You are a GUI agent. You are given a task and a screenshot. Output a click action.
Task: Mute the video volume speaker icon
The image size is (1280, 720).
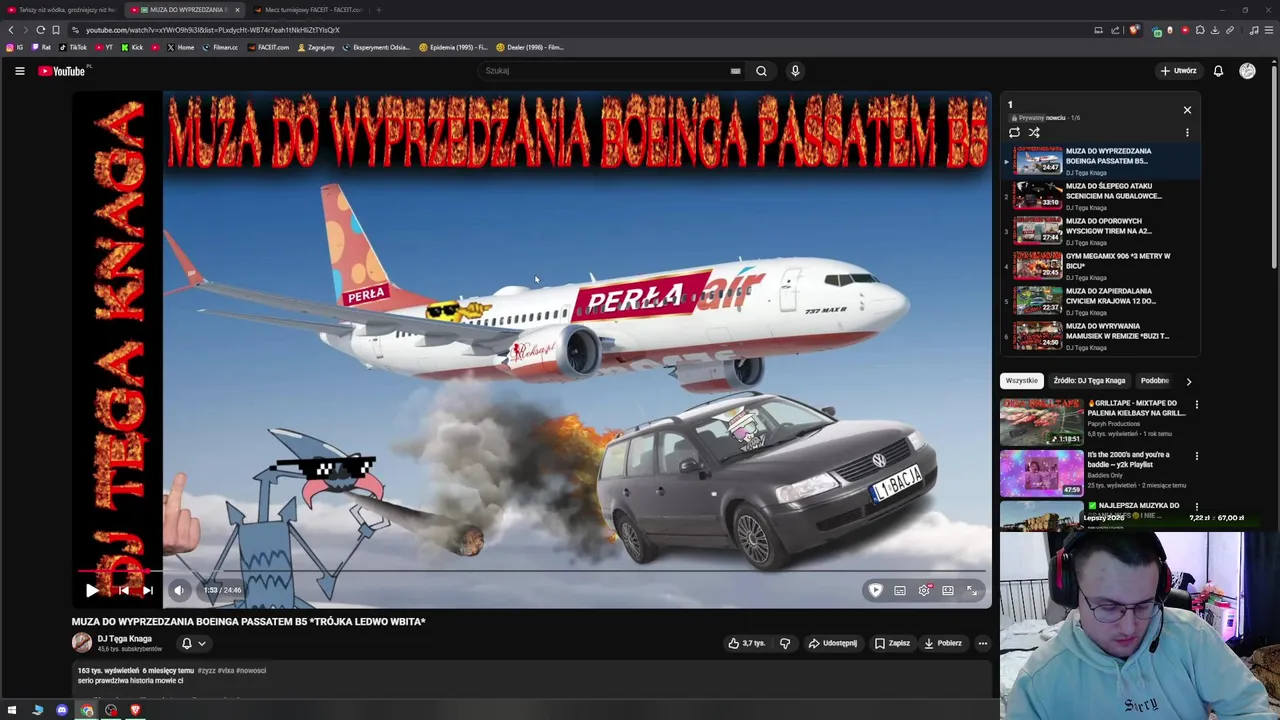pos(179,591)
